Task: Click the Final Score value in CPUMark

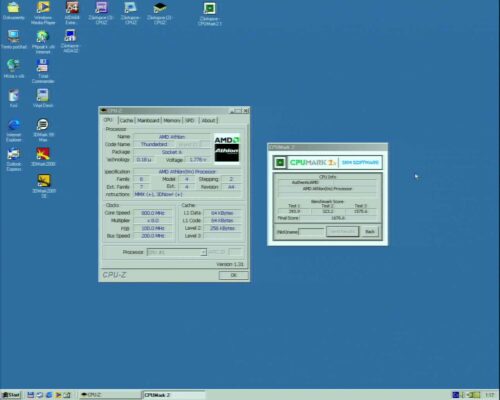Action: [338, 218]
